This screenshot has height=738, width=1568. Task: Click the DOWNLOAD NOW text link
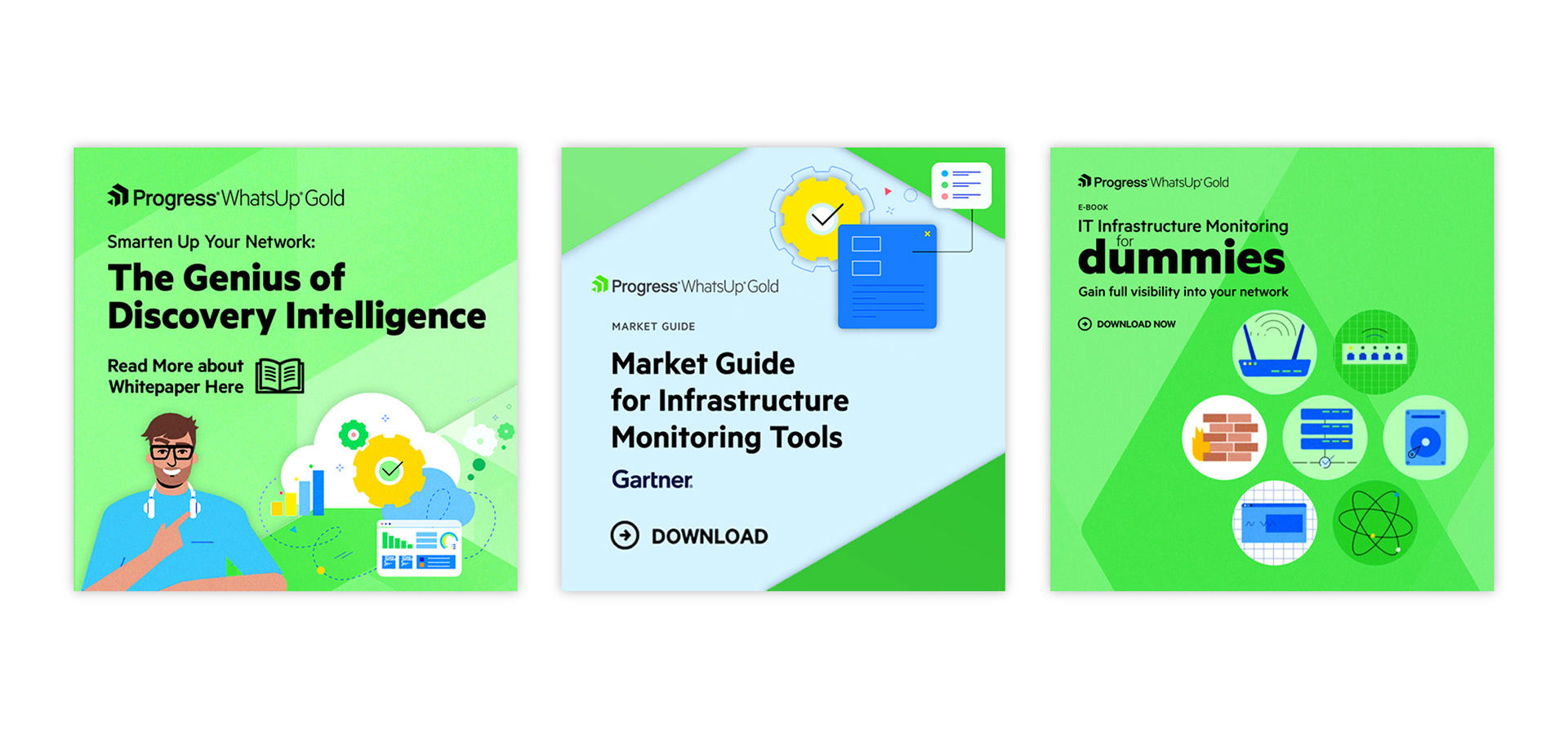(1136, 324)
